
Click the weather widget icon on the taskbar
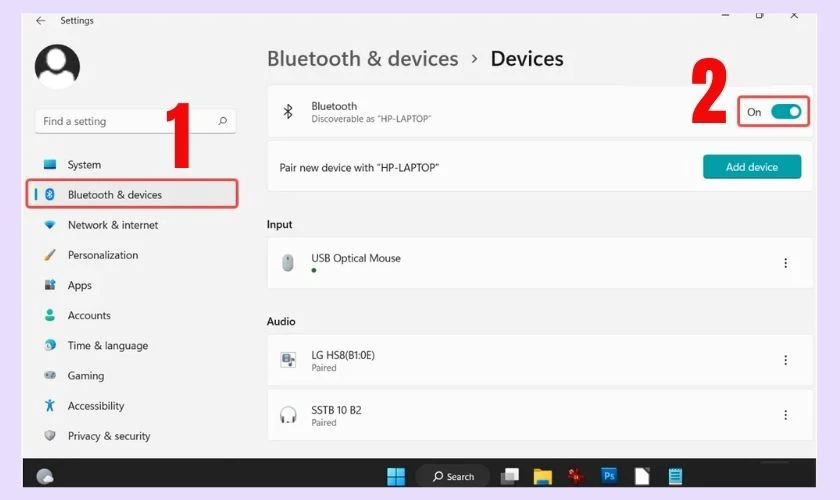click(x=45, y=476)
